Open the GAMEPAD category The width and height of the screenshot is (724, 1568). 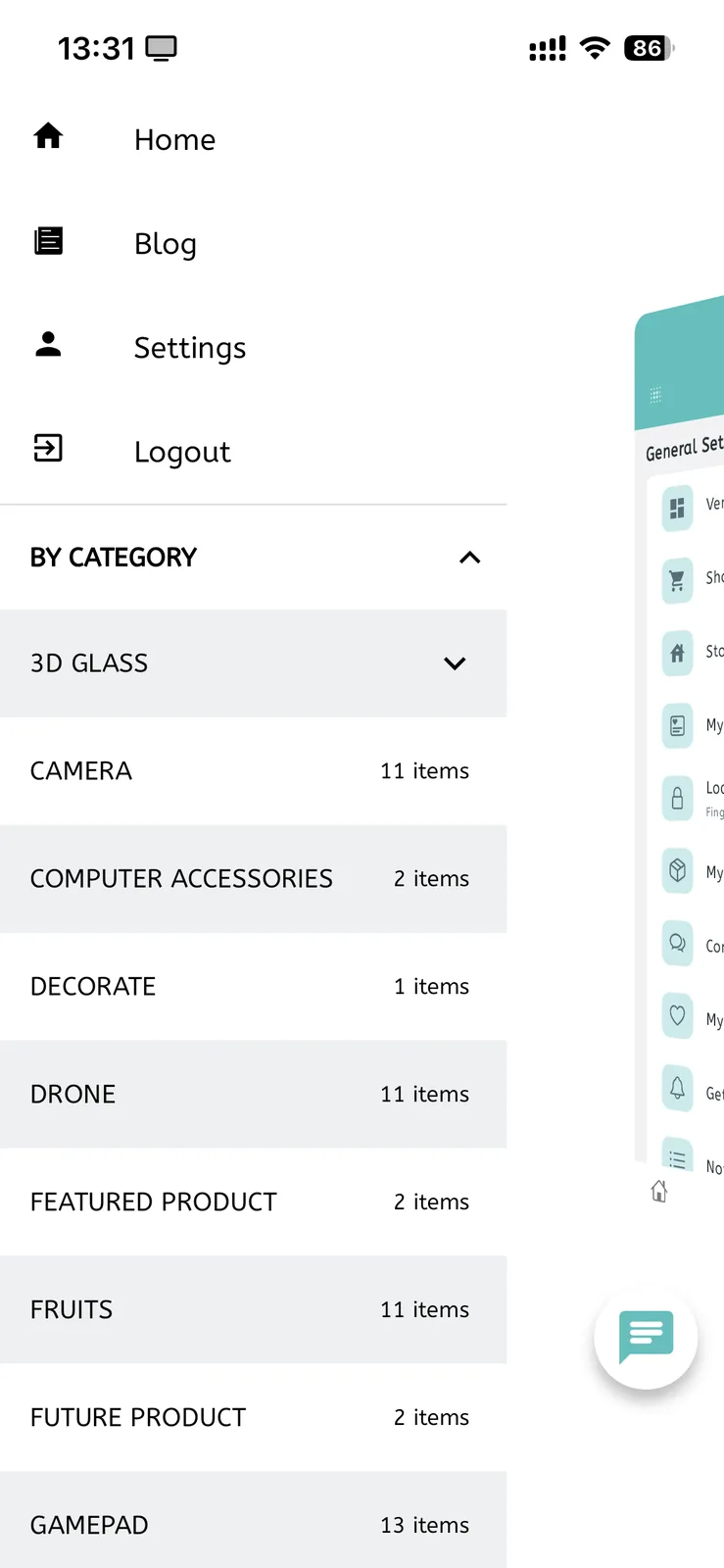pyautogui.click(x=253, y=1520)
